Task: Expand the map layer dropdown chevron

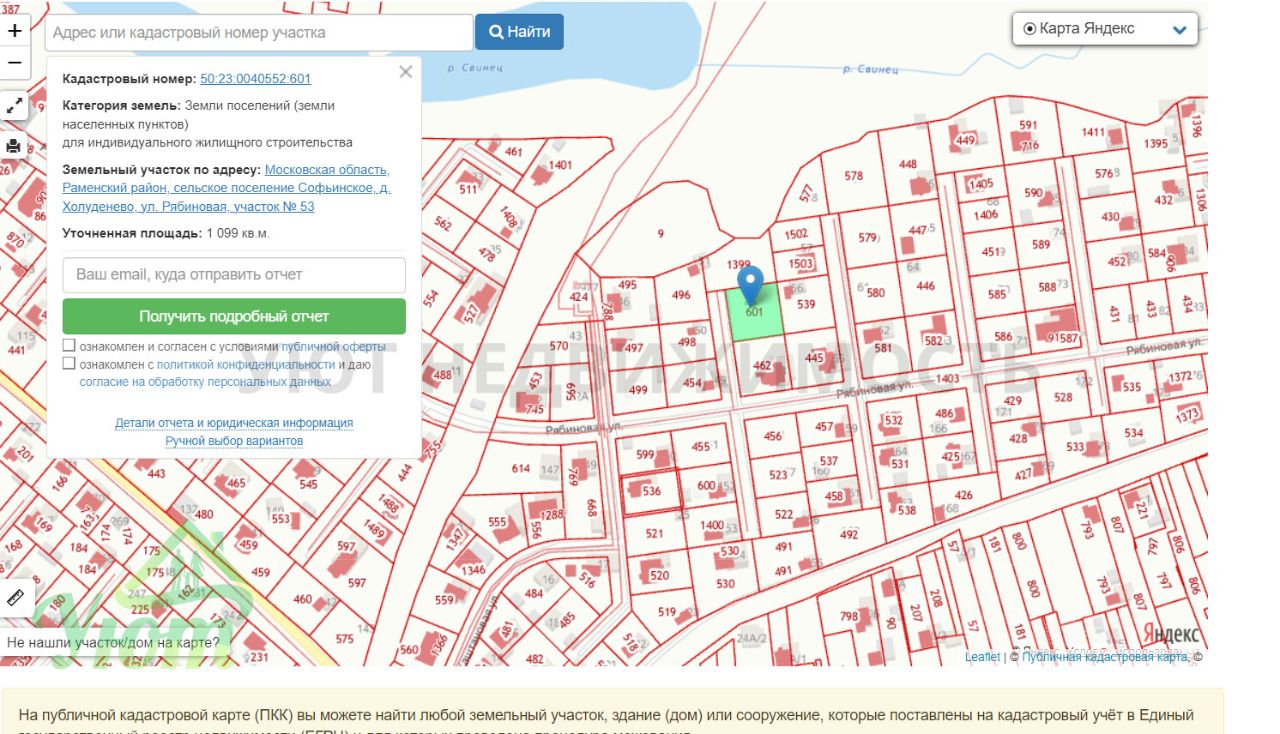Action: [x=1179, y=30]
